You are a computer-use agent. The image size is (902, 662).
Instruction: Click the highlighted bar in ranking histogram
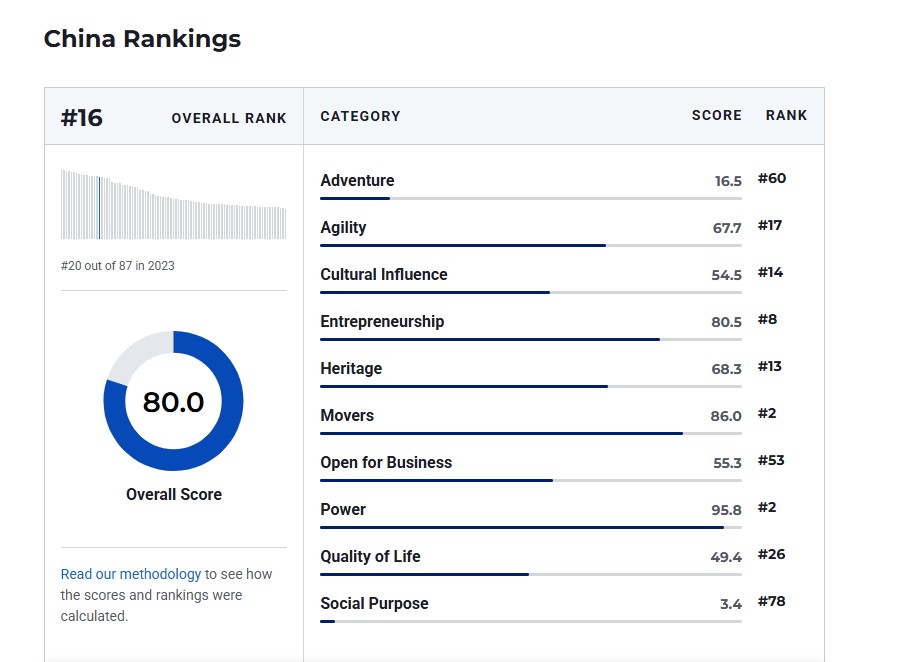[99, 207]
